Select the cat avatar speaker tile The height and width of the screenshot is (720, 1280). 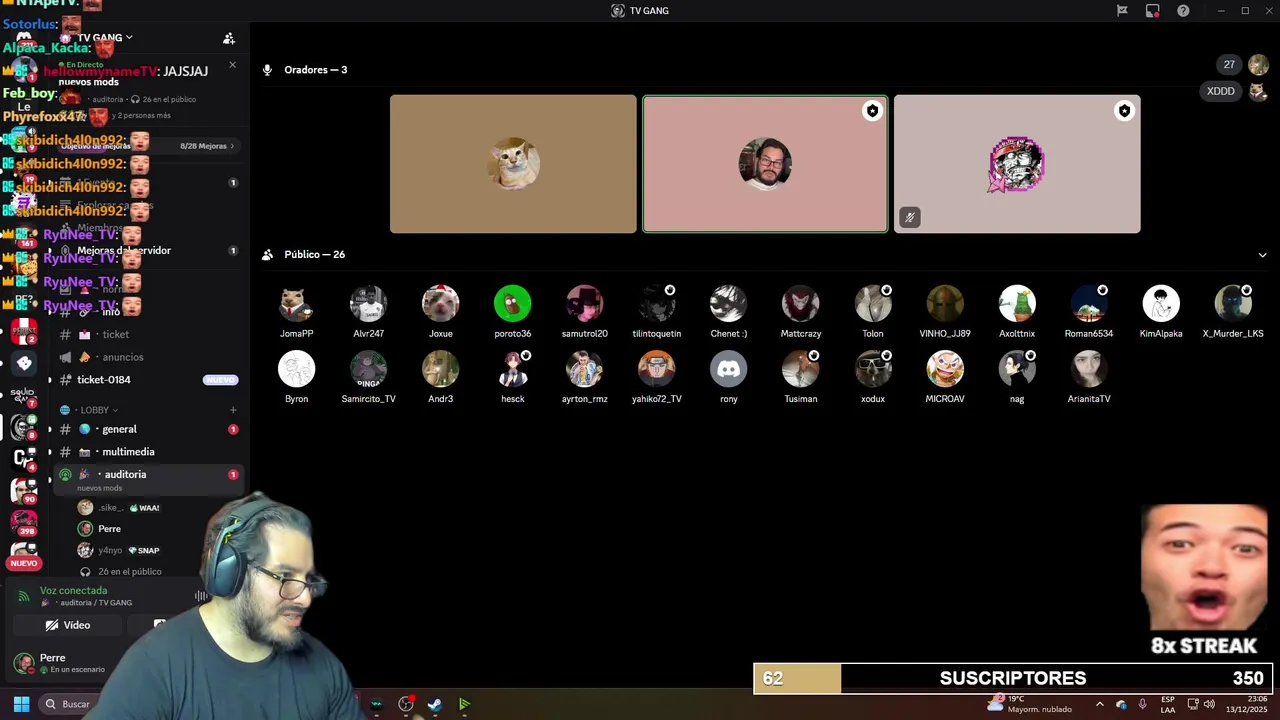(x=513, y=164)
